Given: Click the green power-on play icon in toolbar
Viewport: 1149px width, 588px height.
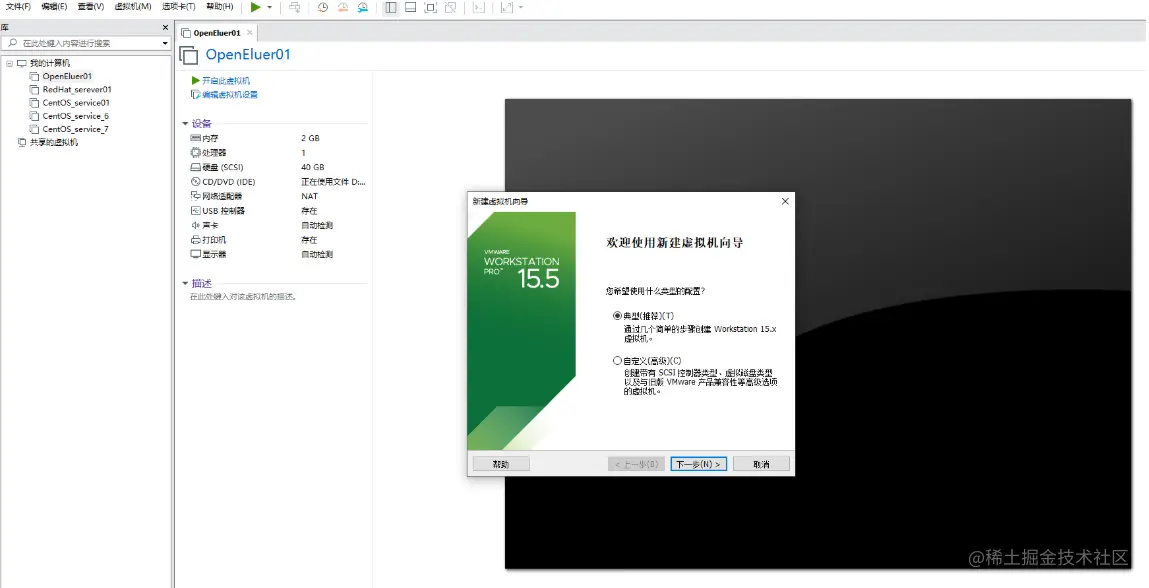Looking at the screenshot, I should 255,7.
